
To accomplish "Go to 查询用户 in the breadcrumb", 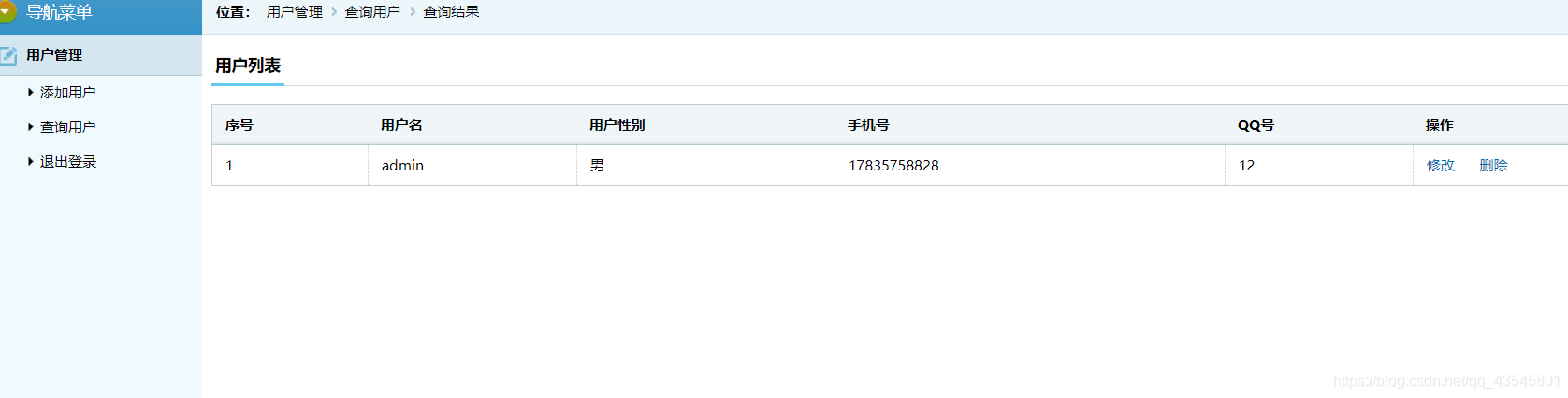I will coord(372,12).
